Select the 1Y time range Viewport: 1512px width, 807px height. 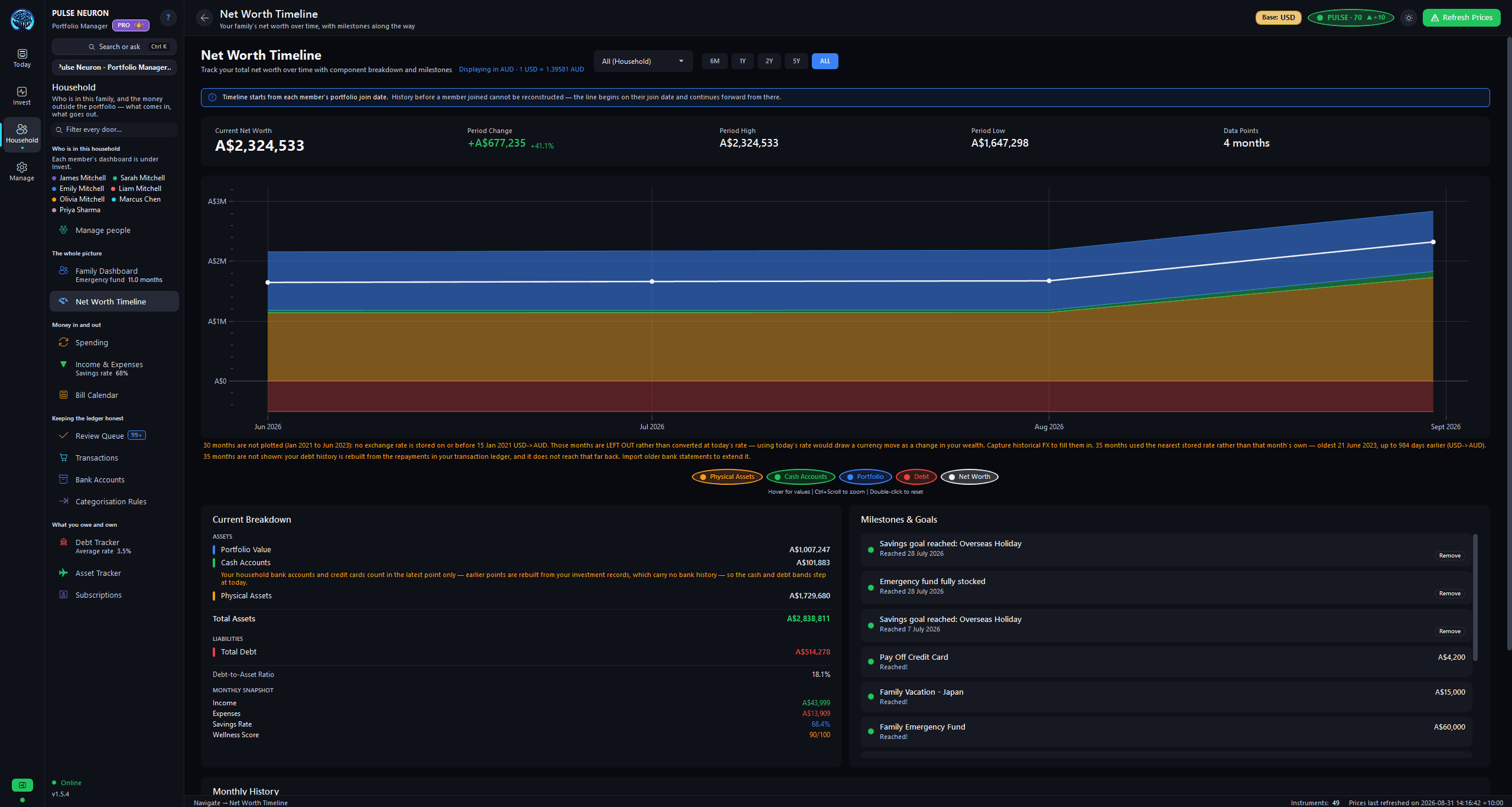tap(742, 61)
